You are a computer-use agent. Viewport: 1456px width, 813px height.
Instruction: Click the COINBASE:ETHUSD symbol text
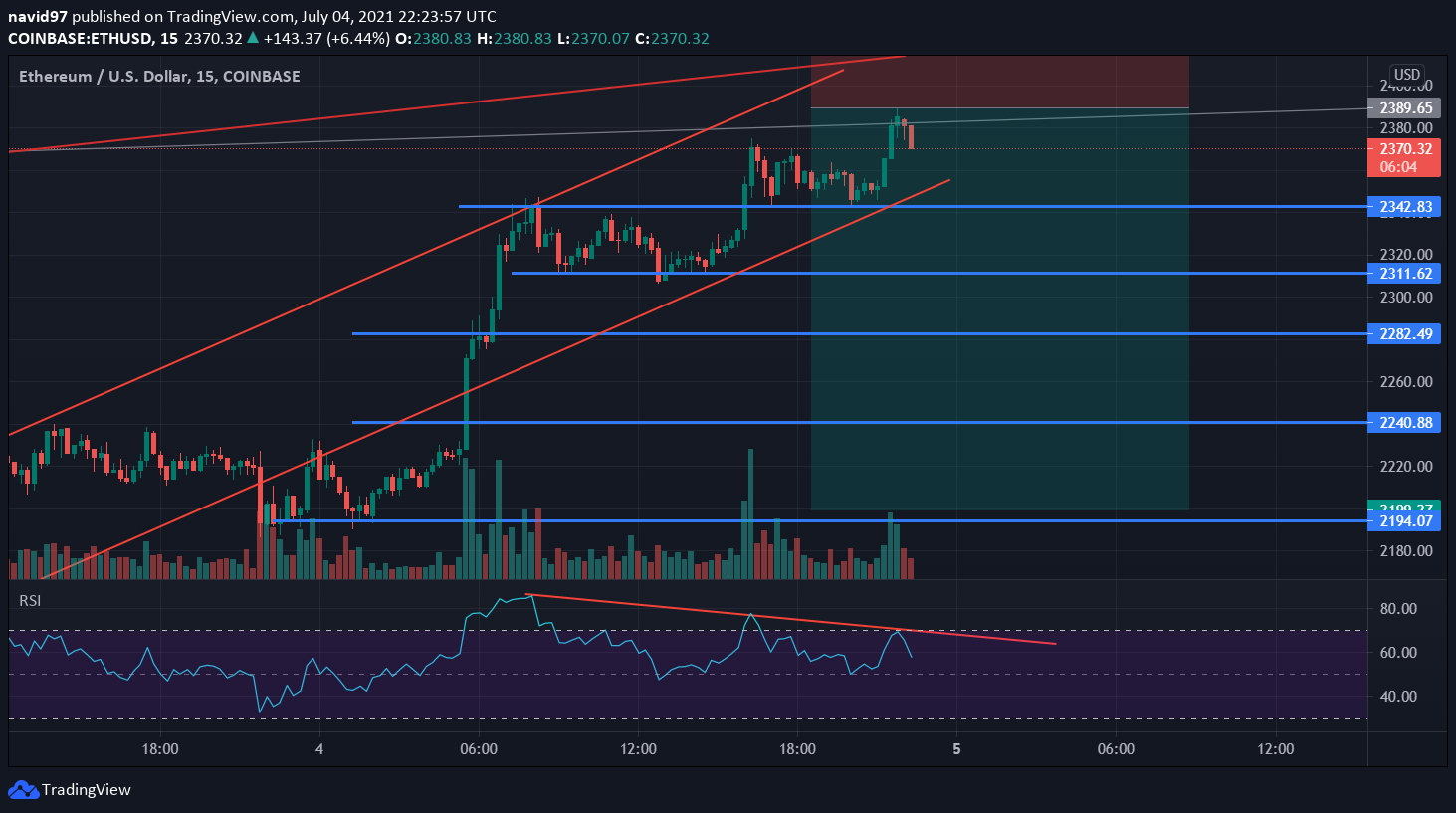point(80,38)
